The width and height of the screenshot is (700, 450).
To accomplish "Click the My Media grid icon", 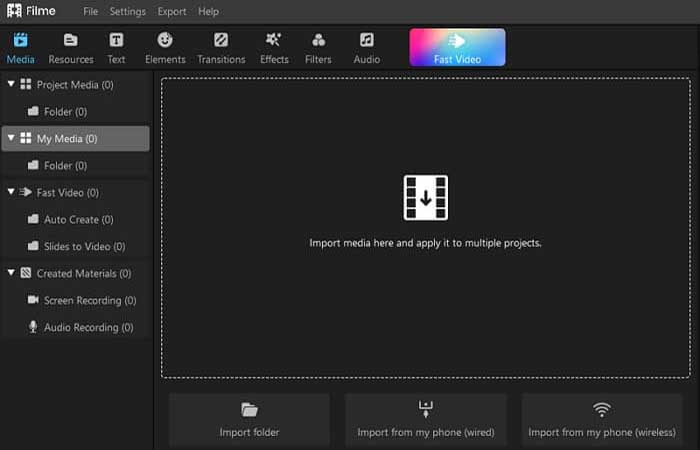I will click(x=26, y=138).
